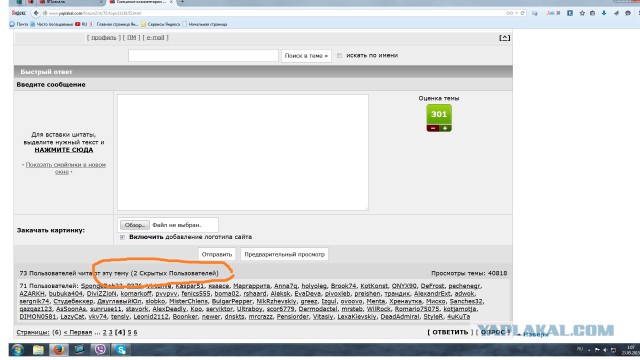Click 'Предварительный просмотр' button
Image resolution: width=640 pixels, height=360 pixels.
[x=284, y=254]
